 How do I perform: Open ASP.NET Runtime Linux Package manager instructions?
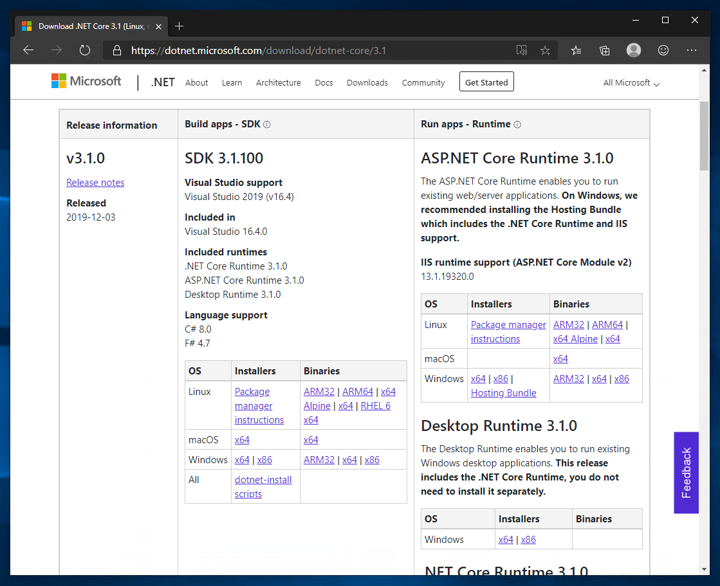pos(508,332)
